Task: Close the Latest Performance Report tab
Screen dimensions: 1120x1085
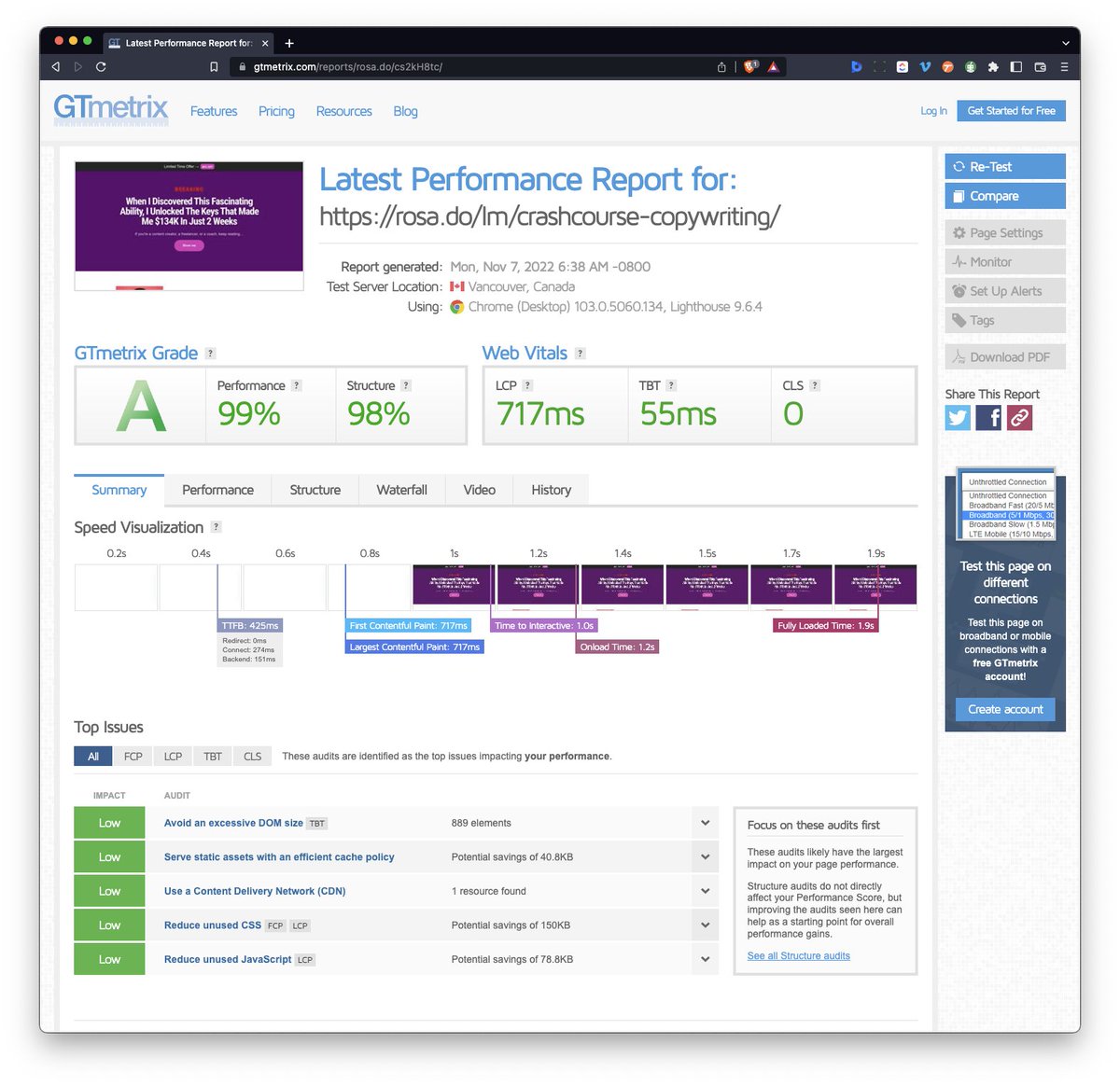Action: 265,43
